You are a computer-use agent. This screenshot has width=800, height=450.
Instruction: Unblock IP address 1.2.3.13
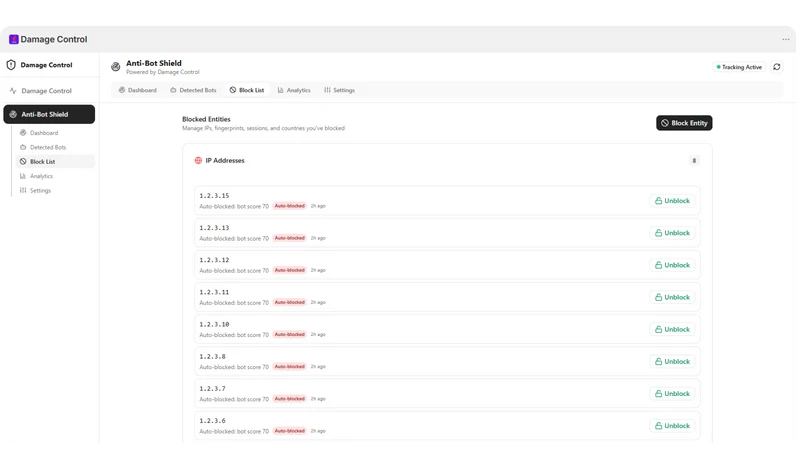click(x=672, y=233)
